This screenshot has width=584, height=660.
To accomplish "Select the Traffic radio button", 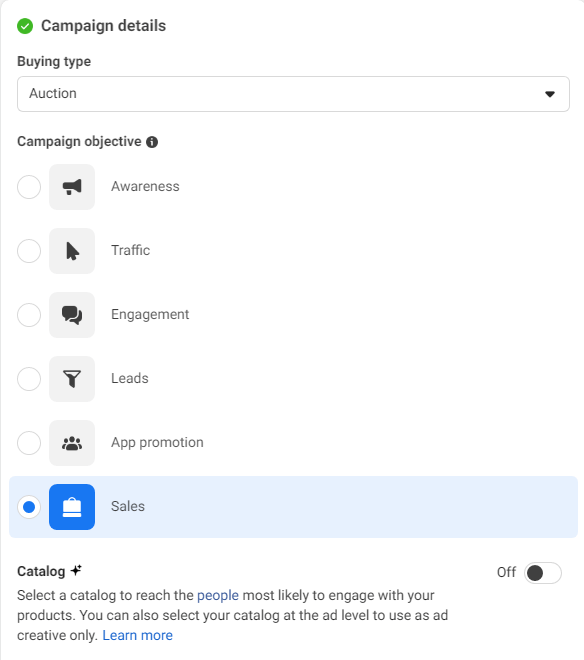I will pos(29,251).
